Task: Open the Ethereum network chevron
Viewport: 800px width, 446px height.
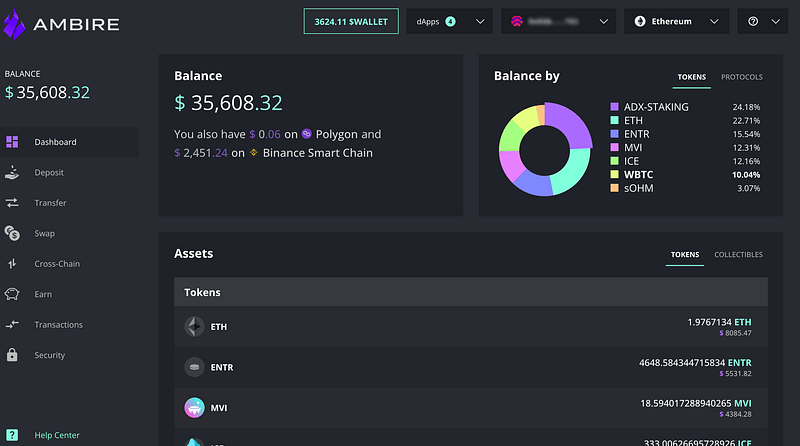Action: click(714, 21)
